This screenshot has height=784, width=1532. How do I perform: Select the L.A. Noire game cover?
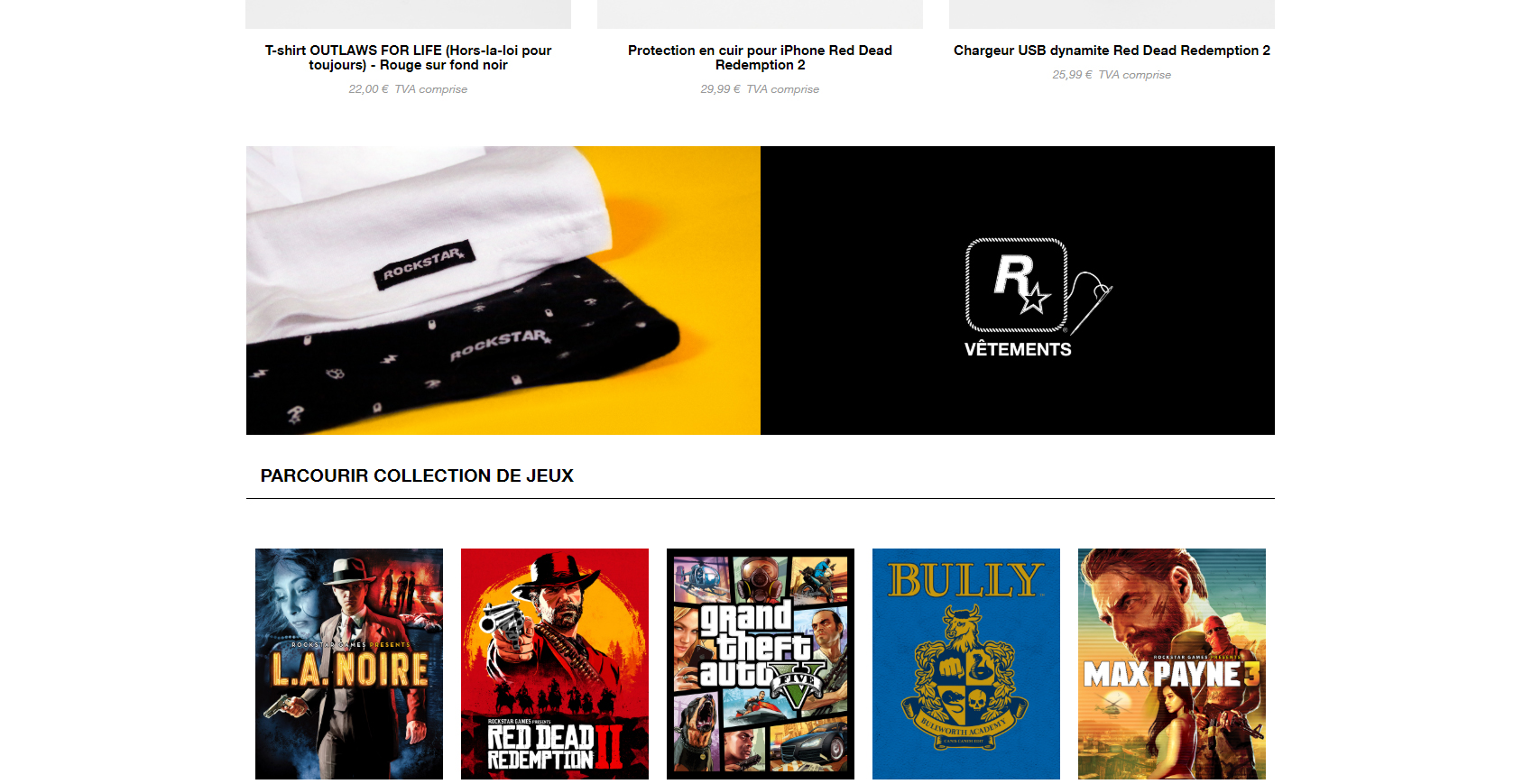pos(349,664)
